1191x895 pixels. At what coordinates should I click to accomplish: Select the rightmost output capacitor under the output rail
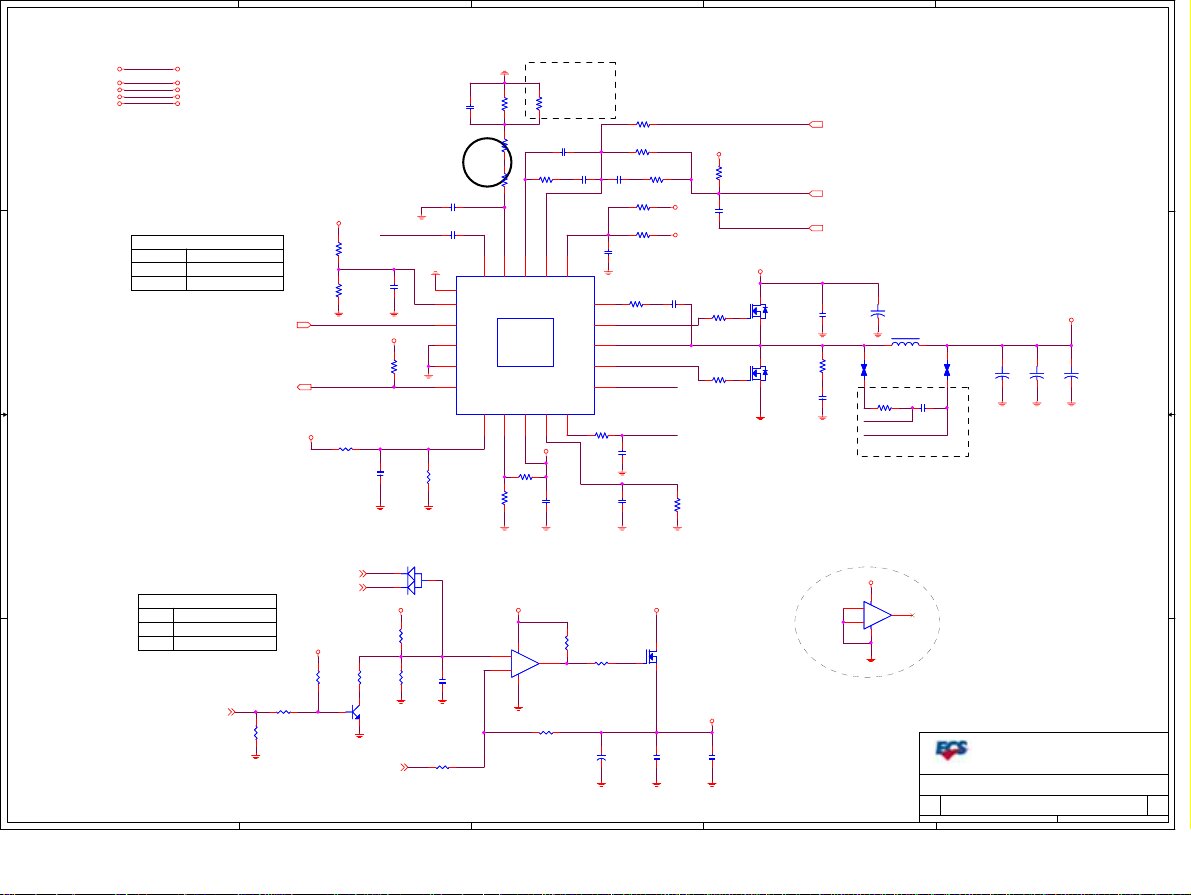pyautogui.click(x=1071, y=375)
